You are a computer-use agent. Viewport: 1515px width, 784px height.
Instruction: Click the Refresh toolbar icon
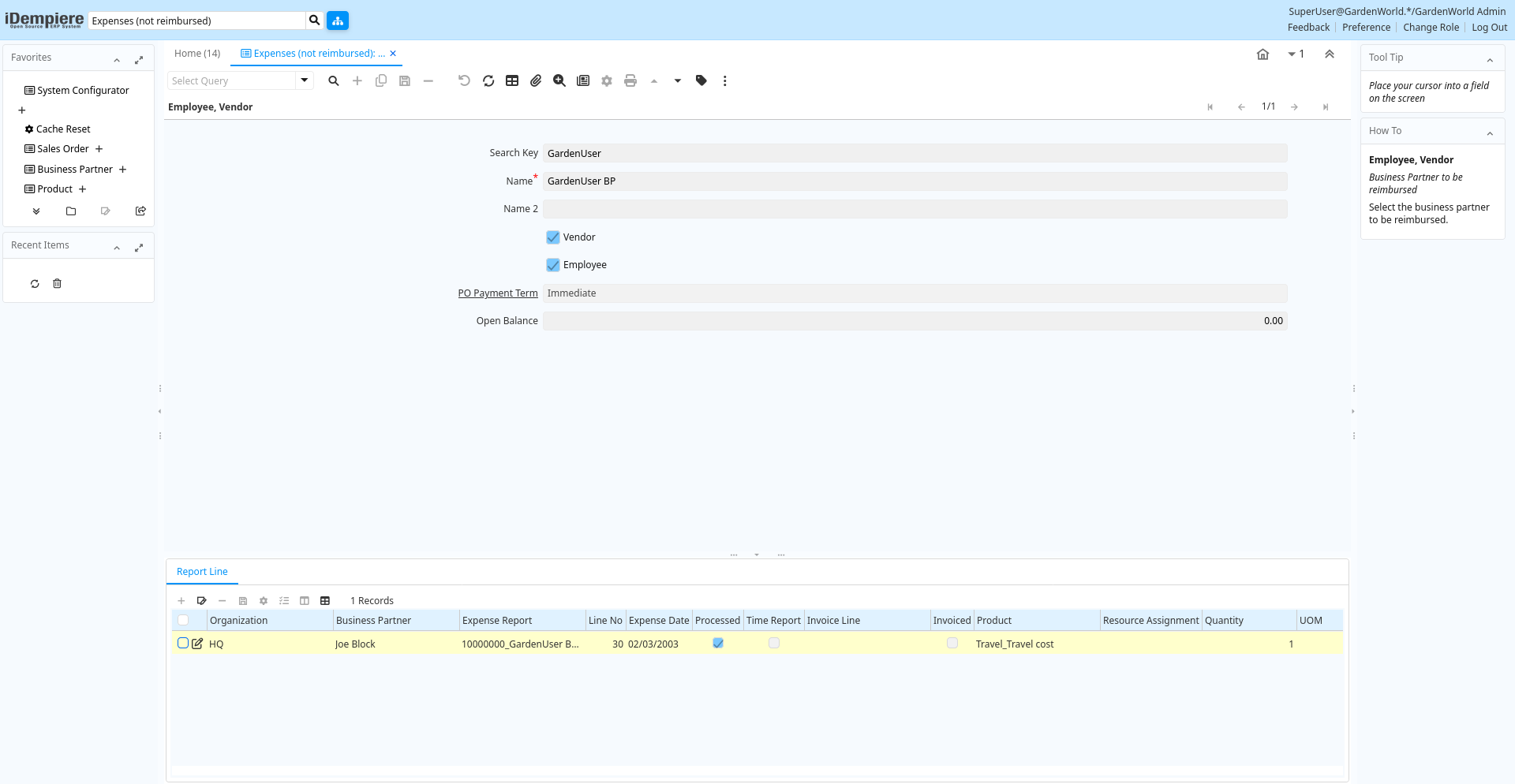(488, 80)
